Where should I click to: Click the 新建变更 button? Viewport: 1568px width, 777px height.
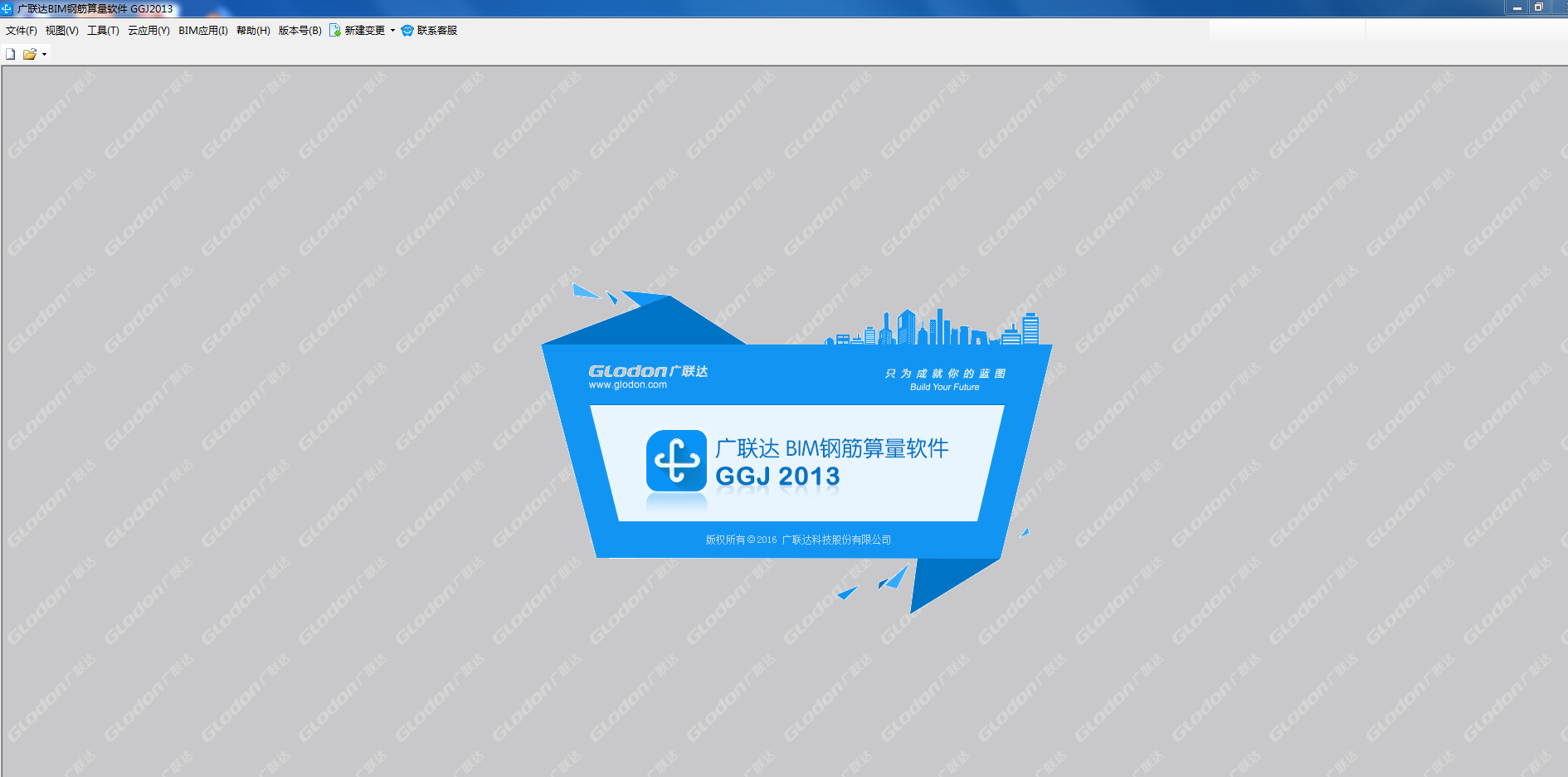pos(358,31)
